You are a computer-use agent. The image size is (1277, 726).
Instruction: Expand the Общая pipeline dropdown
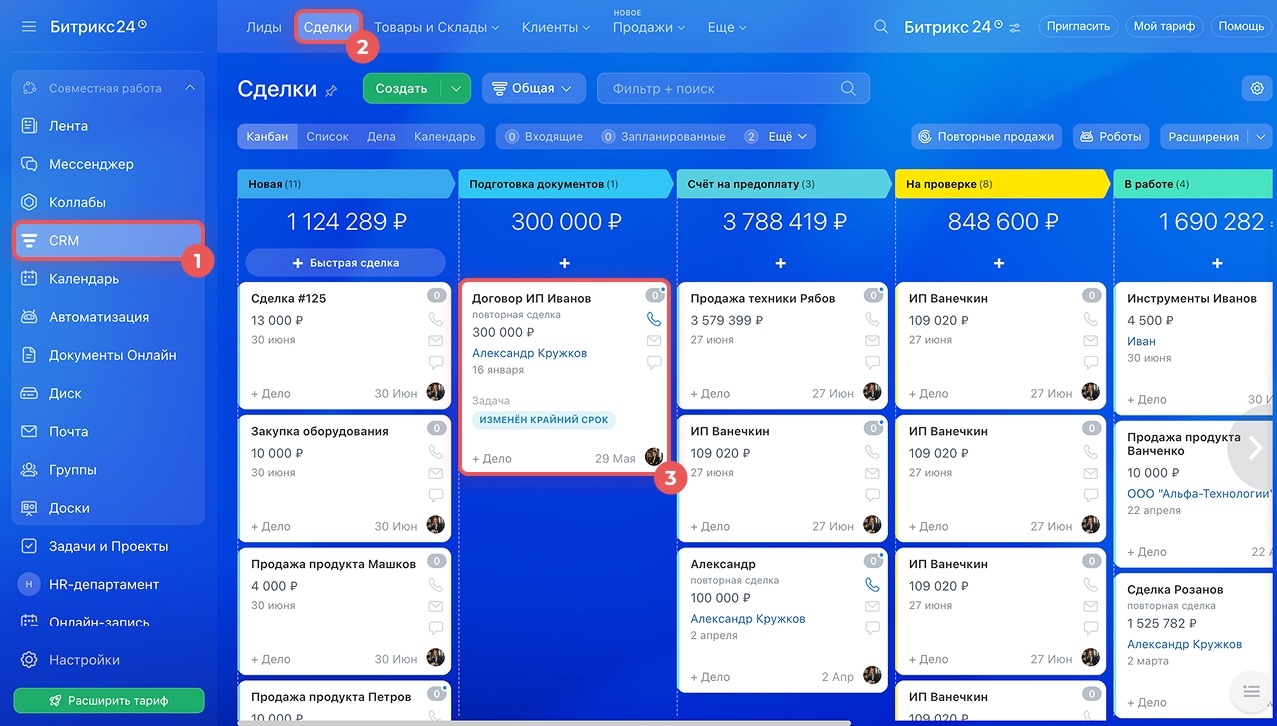coord(534,88)
